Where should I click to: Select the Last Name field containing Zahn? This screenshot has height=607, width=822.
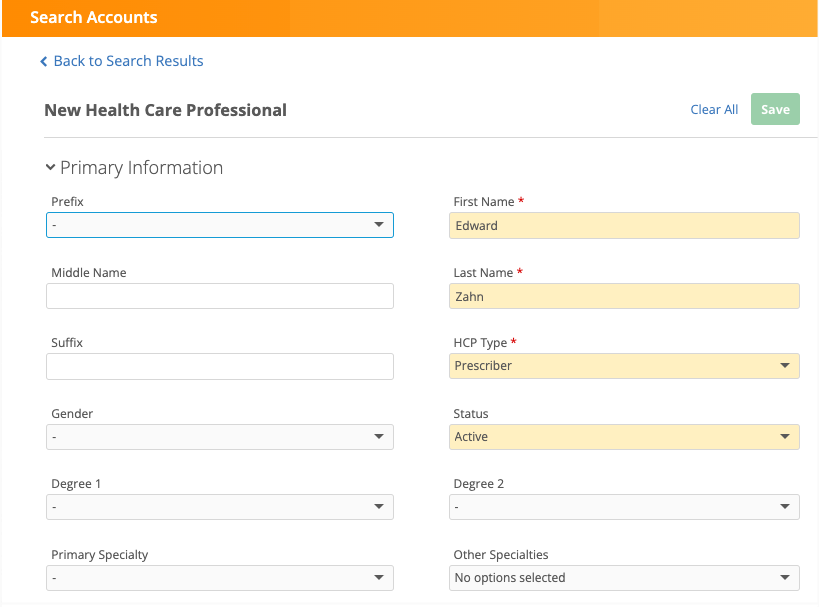pos(624,296)
